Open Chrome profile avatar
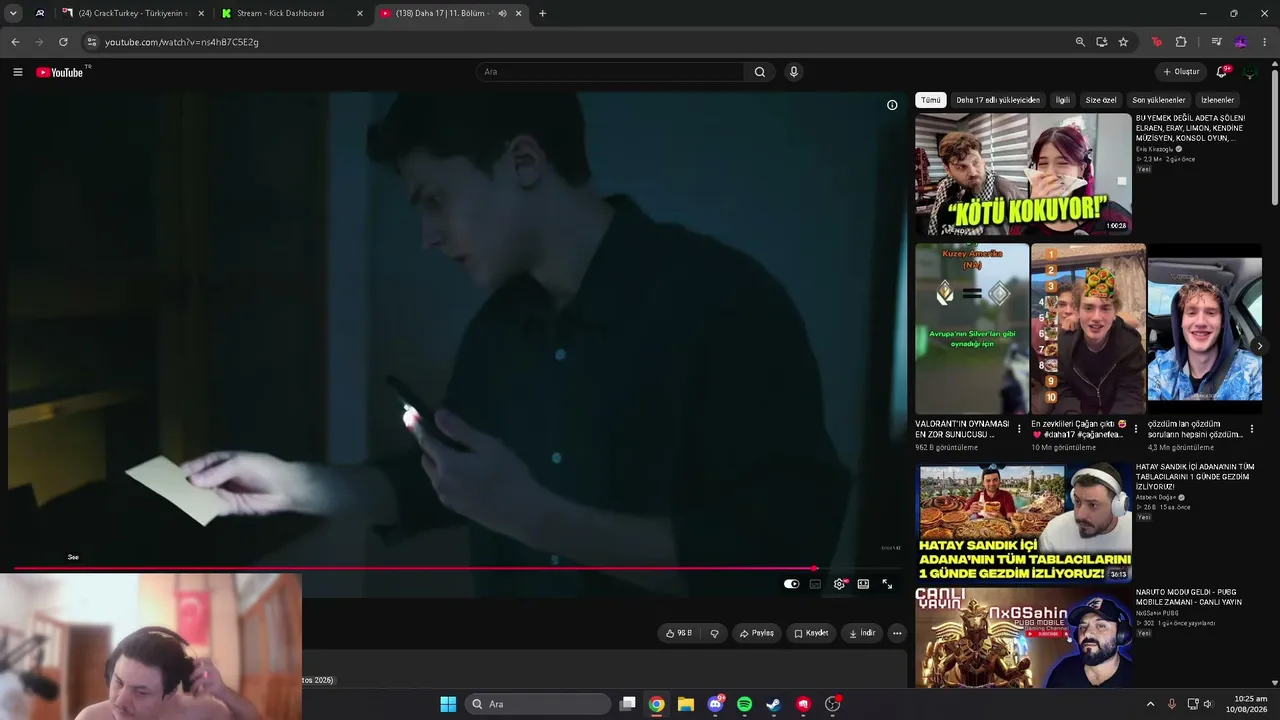 click(x=1241, y=42)
